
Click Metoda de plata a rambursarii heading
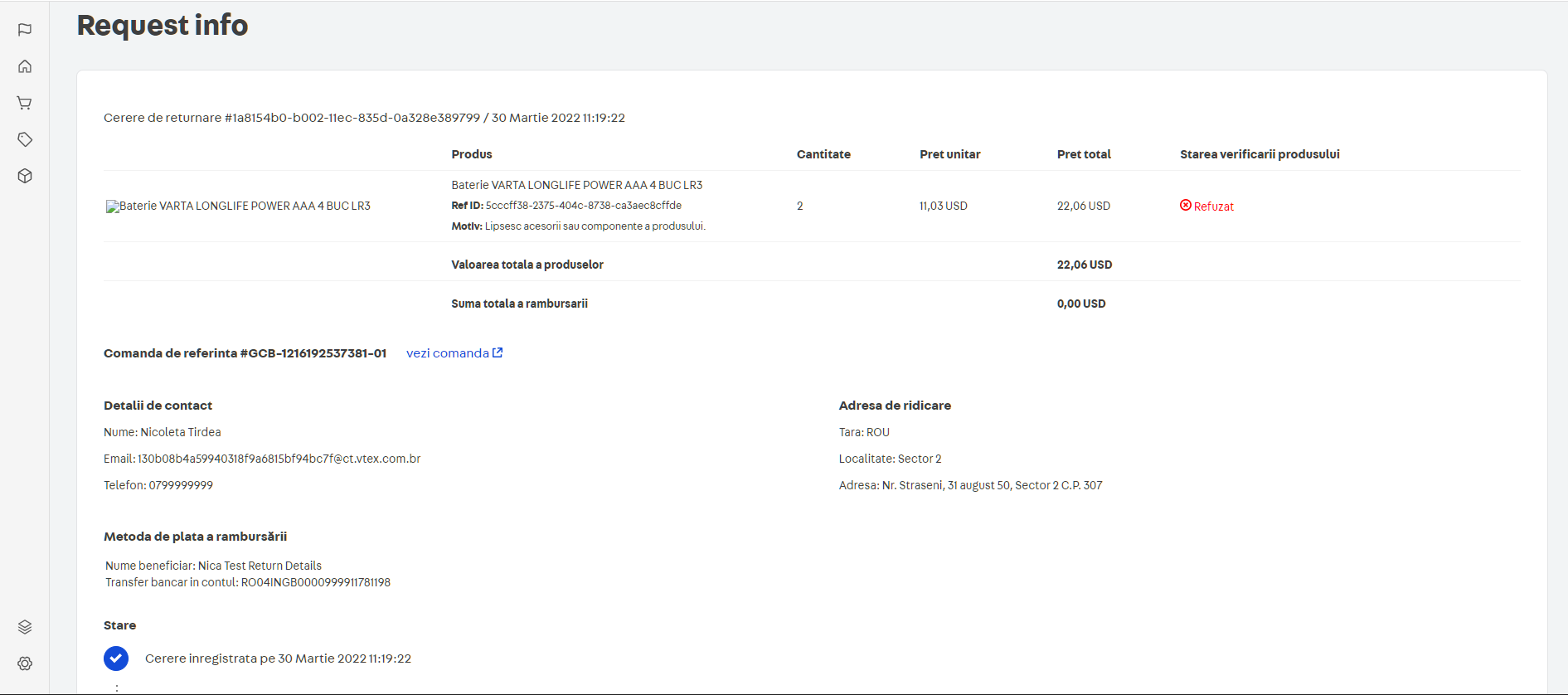[196, 537]
